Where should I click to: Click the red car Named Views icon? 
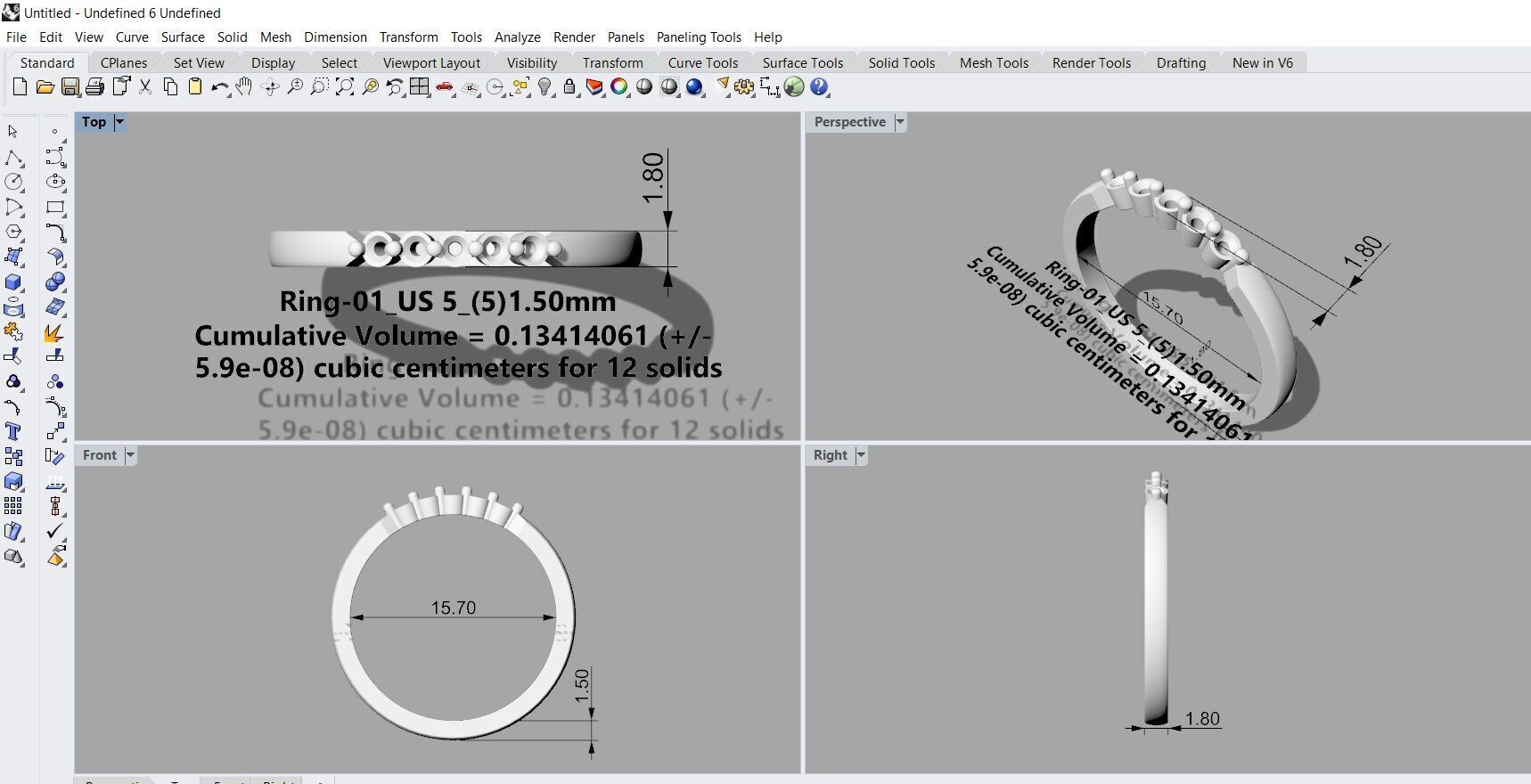444,86
